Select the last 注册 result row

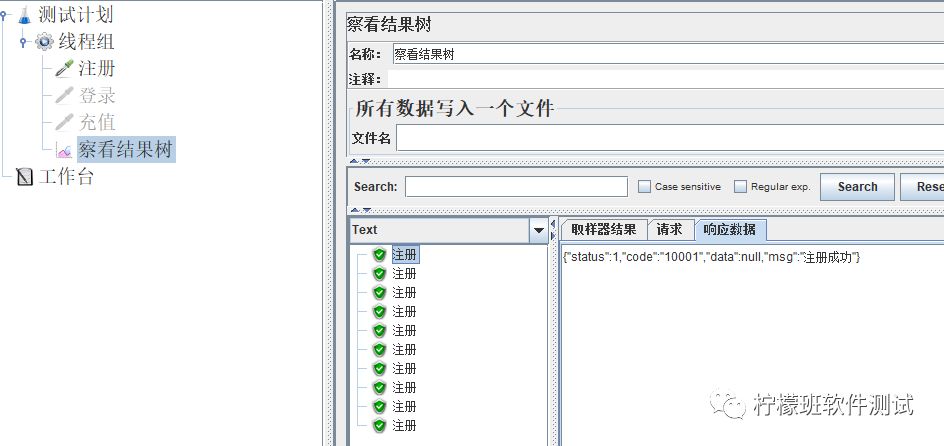(405, 426)
